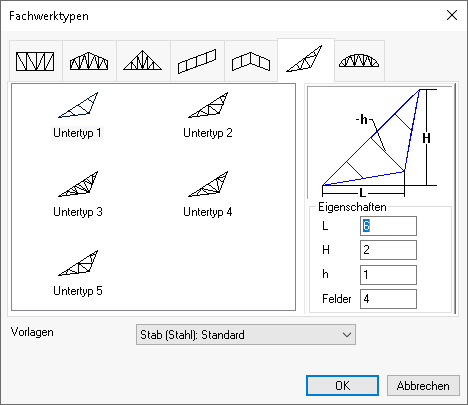Pick the Untertyp 1 truss icon

(78, 105)
